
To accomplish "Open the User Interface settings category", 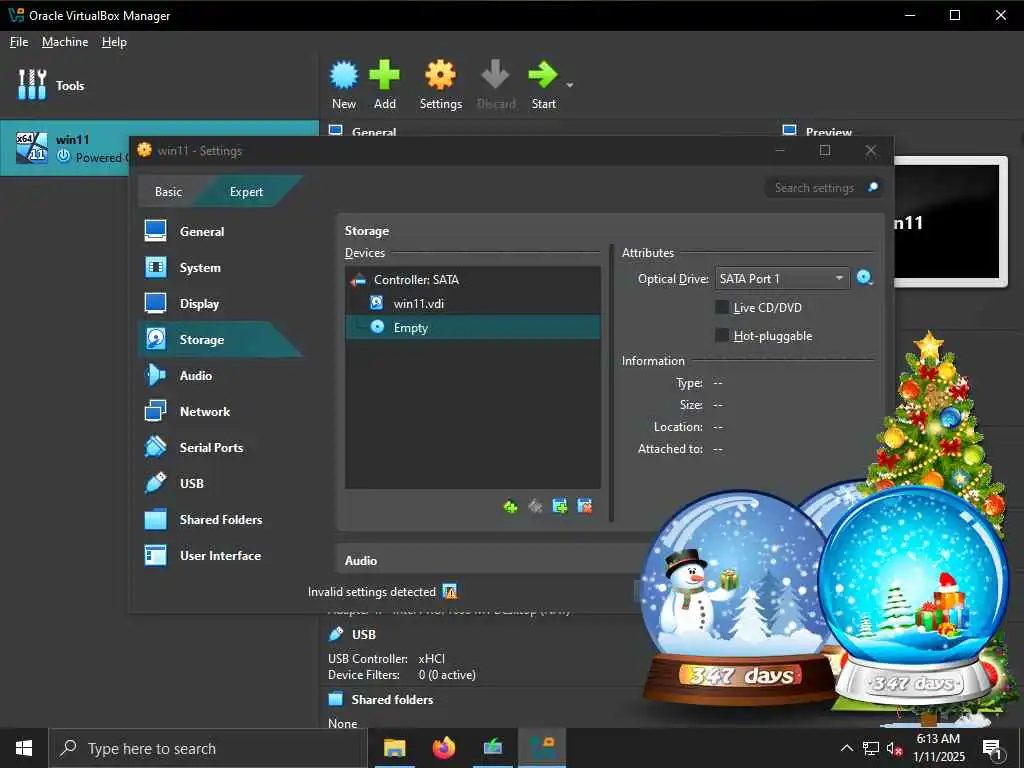I will click(x=220, y=555).
